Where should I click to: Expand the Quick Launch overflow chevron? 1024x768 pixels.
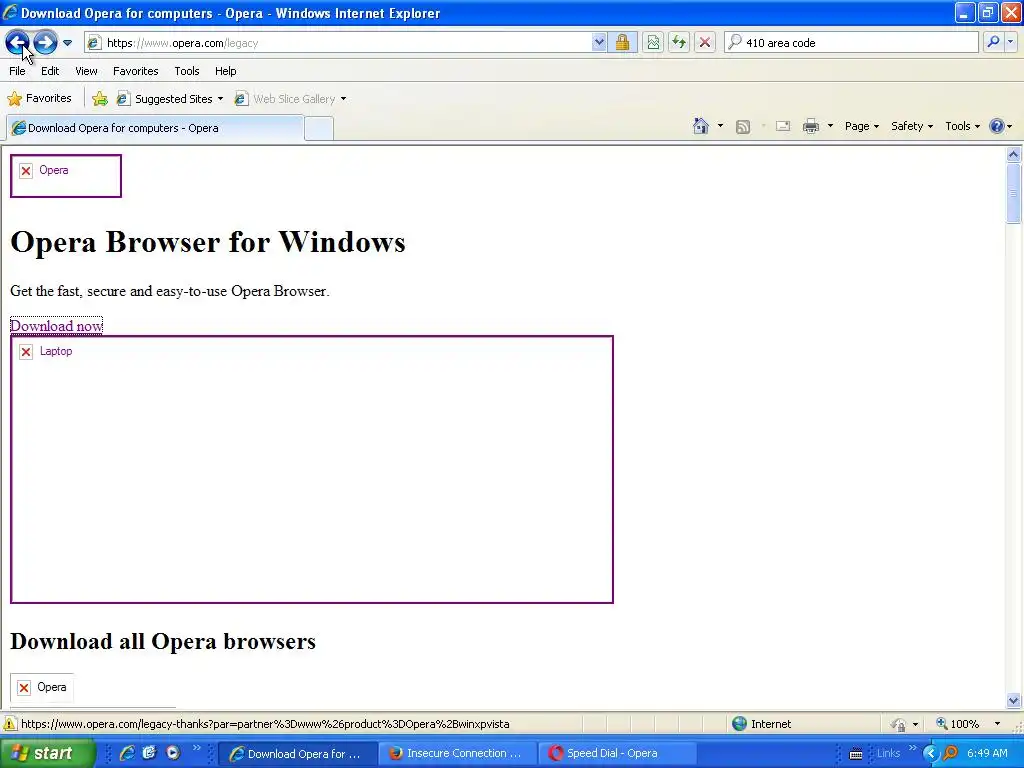pyautogui.click(x=197, y=748)
